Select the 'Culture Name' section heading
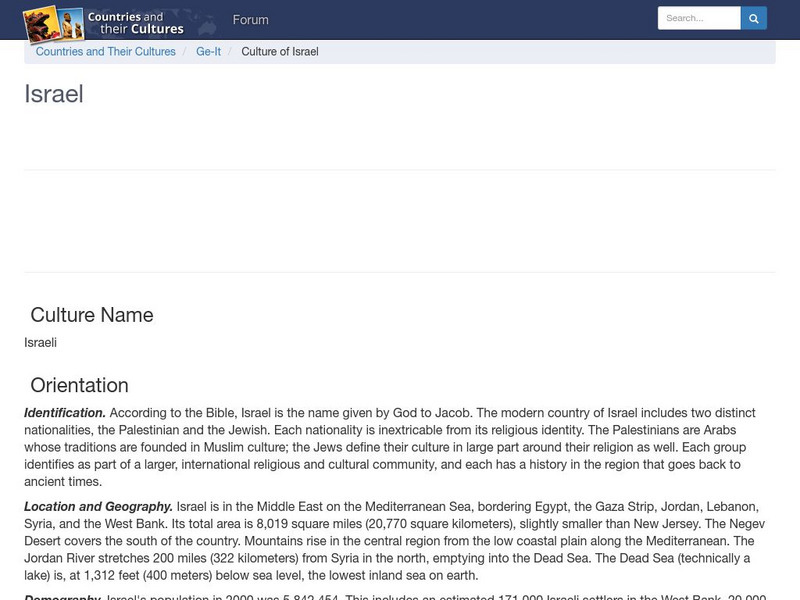800x600 pixels. 89,314
